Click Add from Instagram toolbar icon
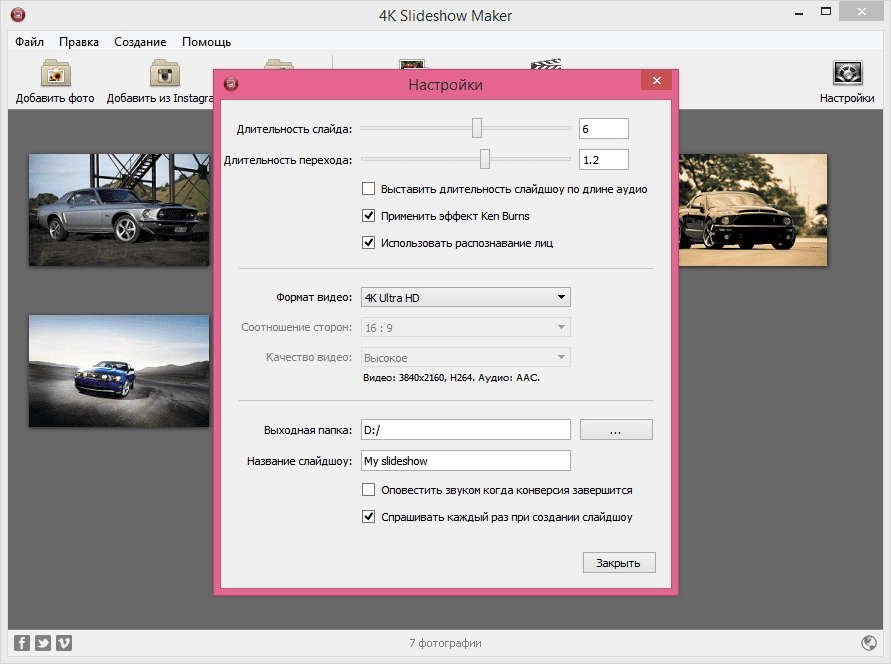The width and height of the screenshot is (891, 664). coord(165,73)
